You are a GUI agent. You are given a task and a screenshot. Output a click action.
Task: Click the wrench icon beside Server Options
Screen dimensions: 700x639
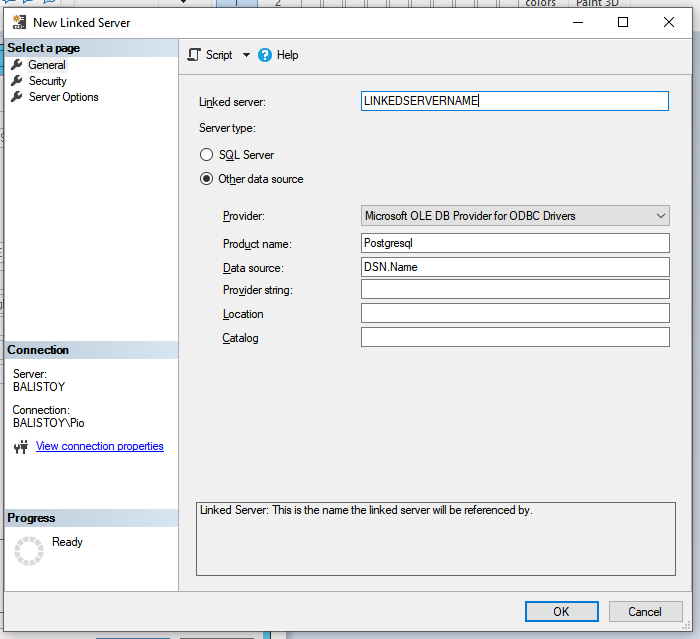point(17,97)
